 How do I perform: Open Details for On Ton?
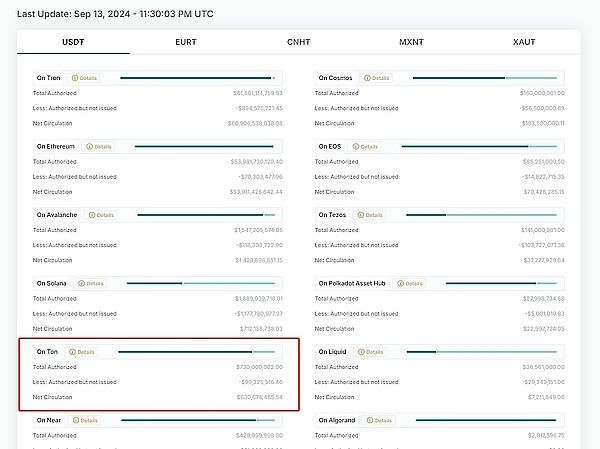[x=84, y=352]
